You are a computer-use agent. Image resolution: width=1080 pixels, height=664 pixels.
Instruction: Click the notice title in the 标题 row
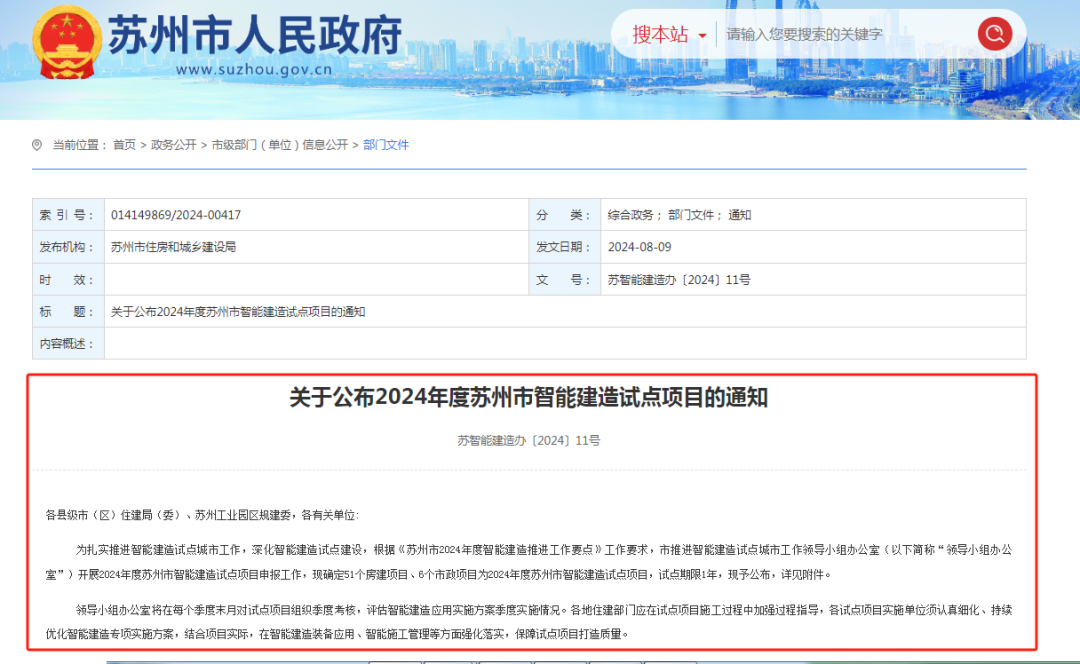[238, 312]
